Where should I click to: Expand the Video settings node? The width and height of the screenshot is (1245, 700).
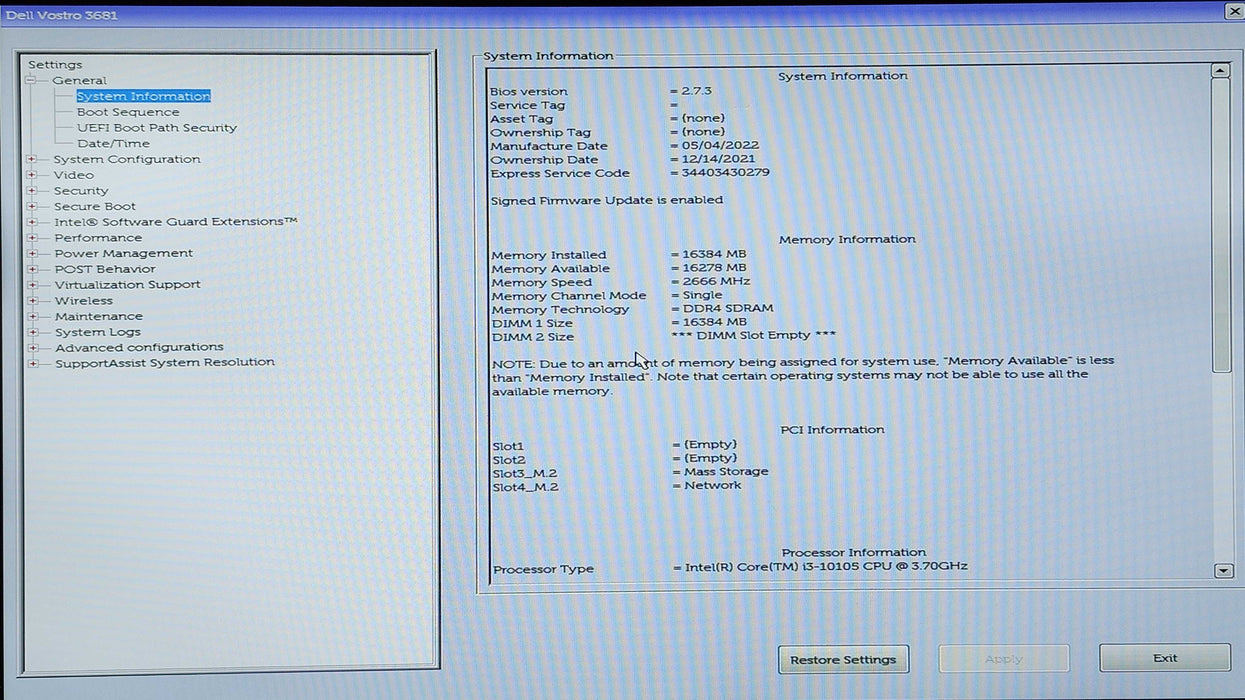pos(32,175)
